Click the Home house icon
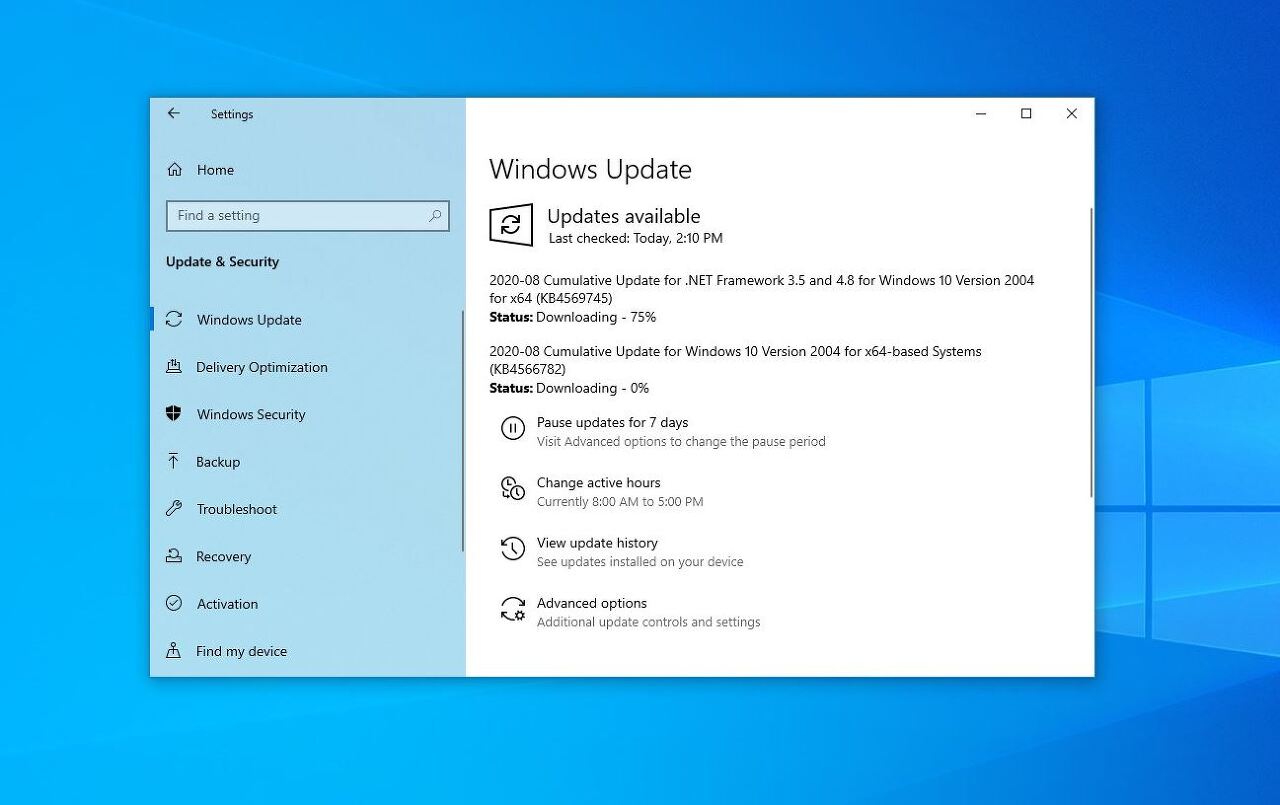Screen dimensions: 1280x805 pos(175,170)
